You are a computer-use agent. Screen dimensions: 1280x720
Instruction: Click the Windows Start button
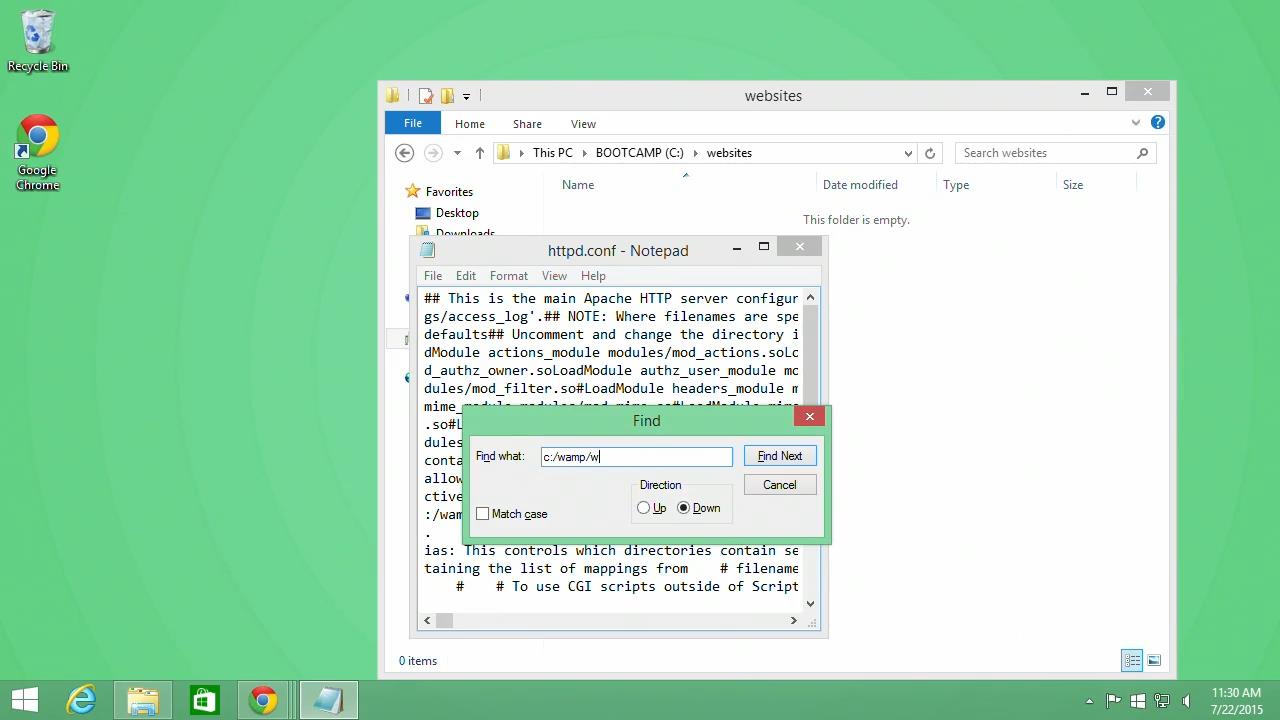click(x=25, y=700)
